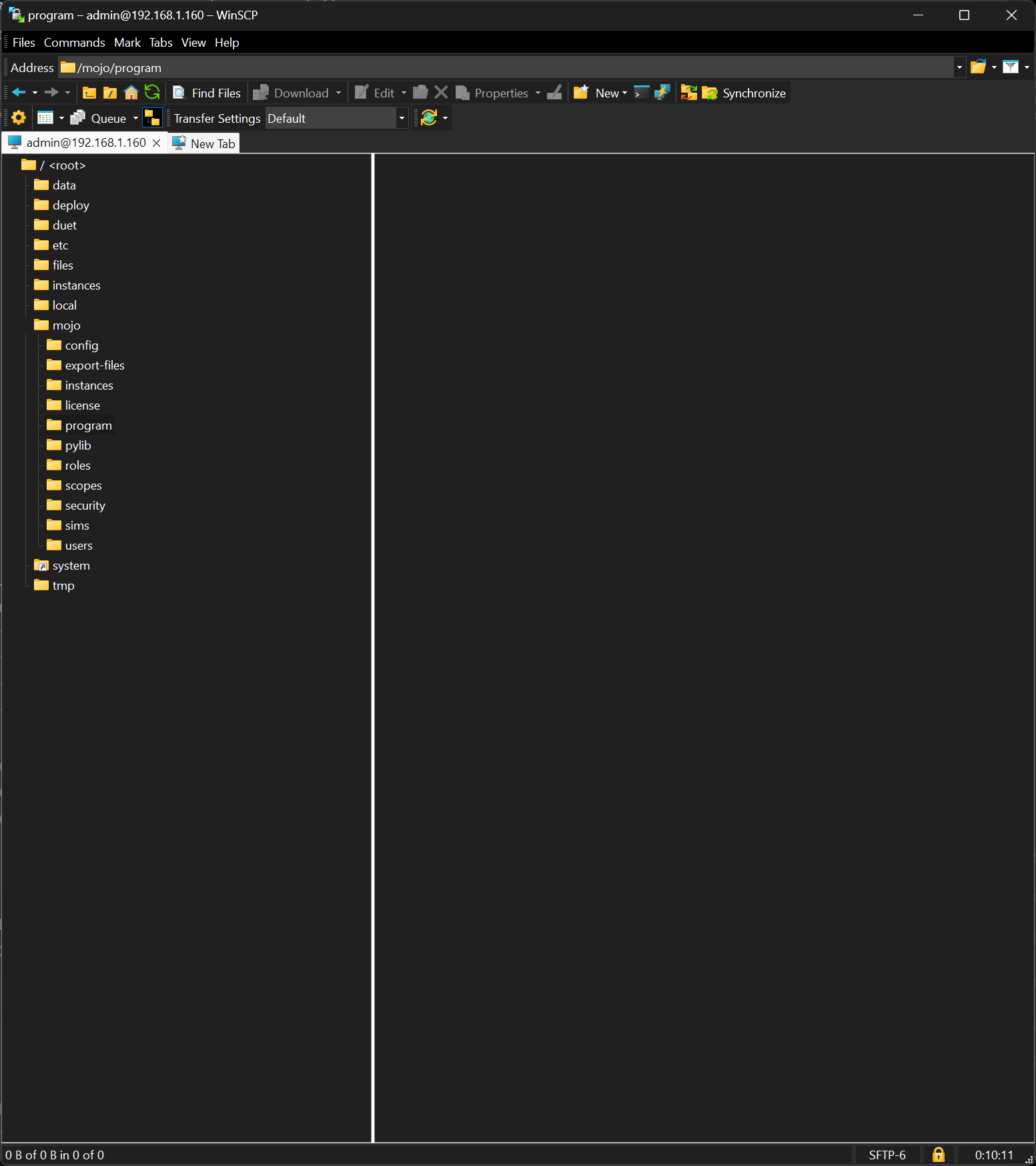Screen dimensions: 1036x1166
Task: Expand the keep-updated icon dropdown arrow
Action: [x=445, y=118]
